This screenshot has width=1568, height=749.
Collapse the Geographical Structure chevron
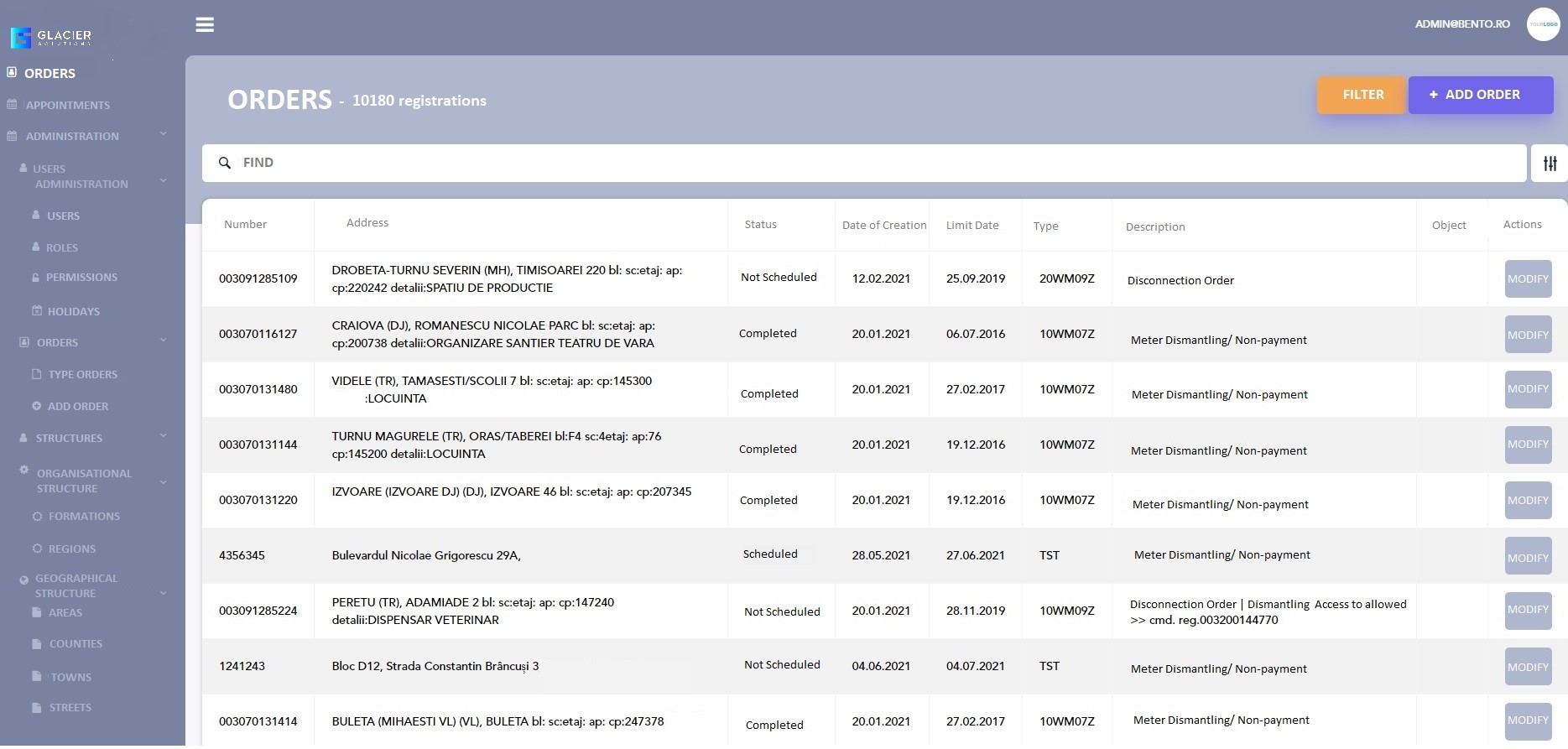164,593
